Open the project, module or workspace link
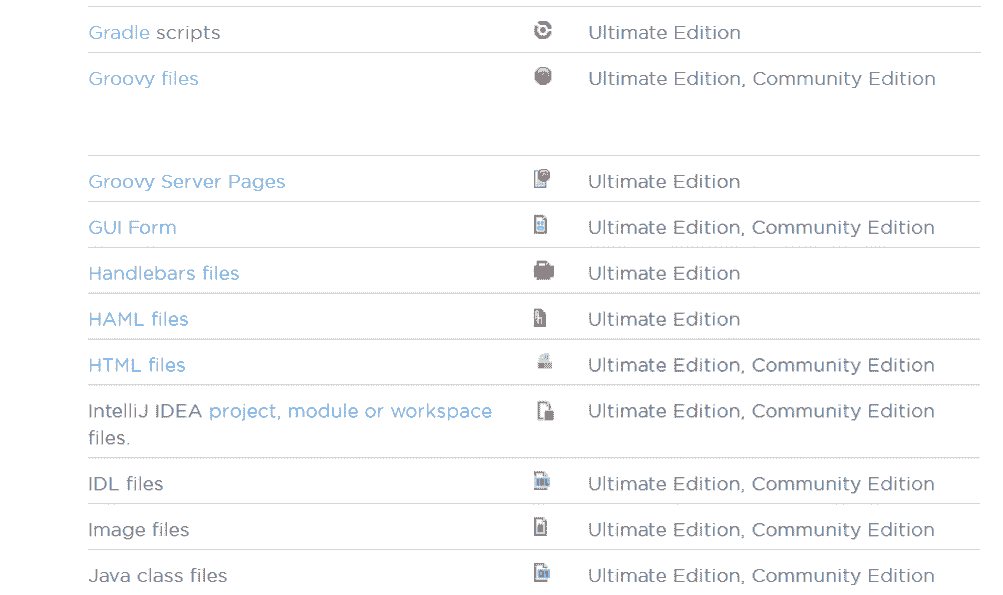The width and height of the screenshot is (1003, 595). [350, 412]
